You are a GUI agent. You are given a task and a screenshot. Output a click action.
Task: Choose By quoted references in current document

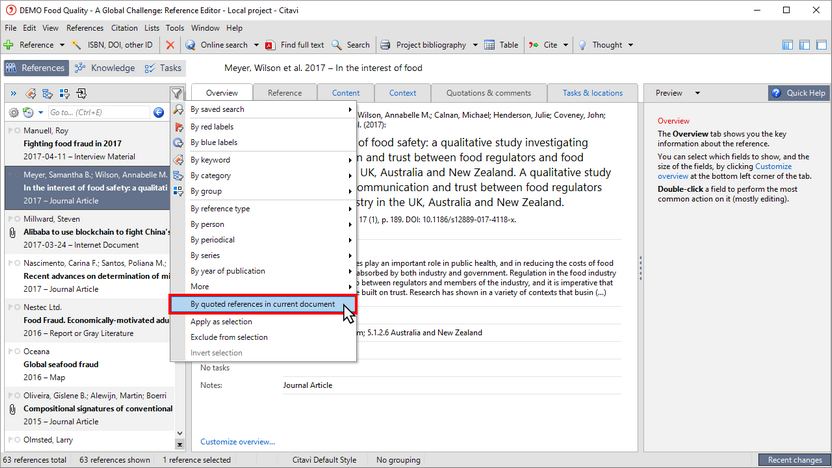coord(263,304)
